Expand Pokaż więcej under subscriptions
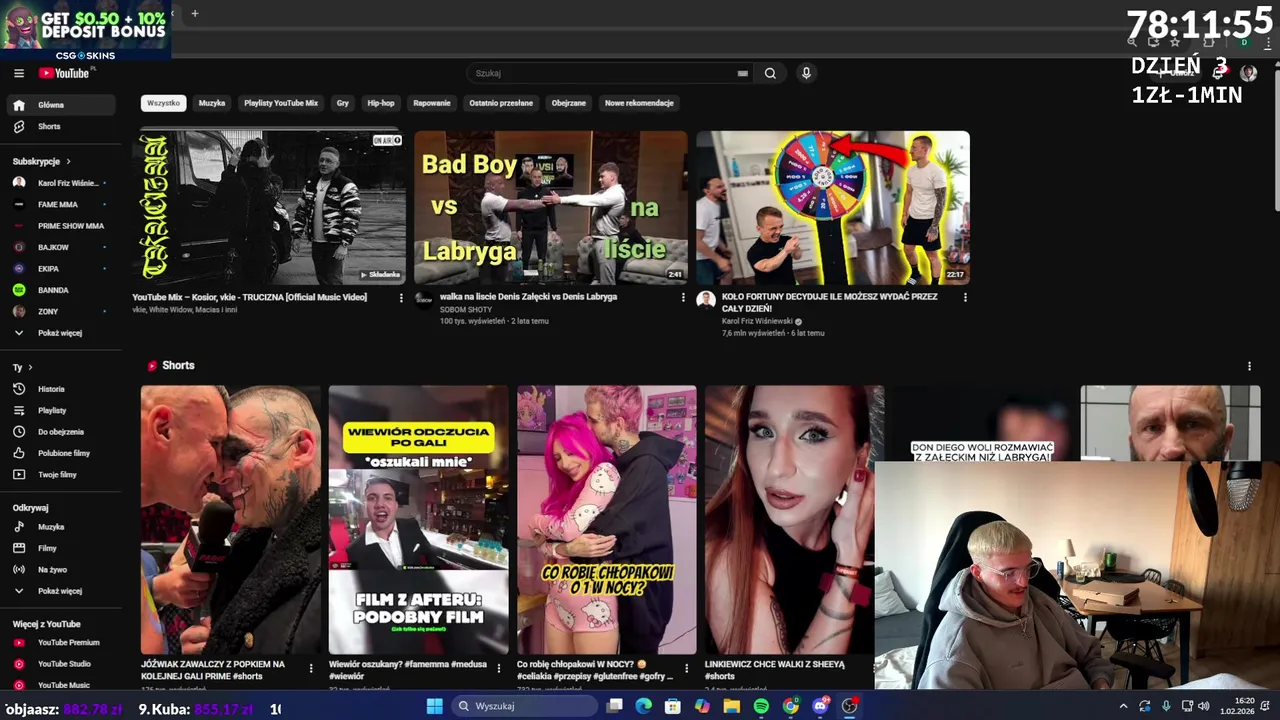 (62, 333)
